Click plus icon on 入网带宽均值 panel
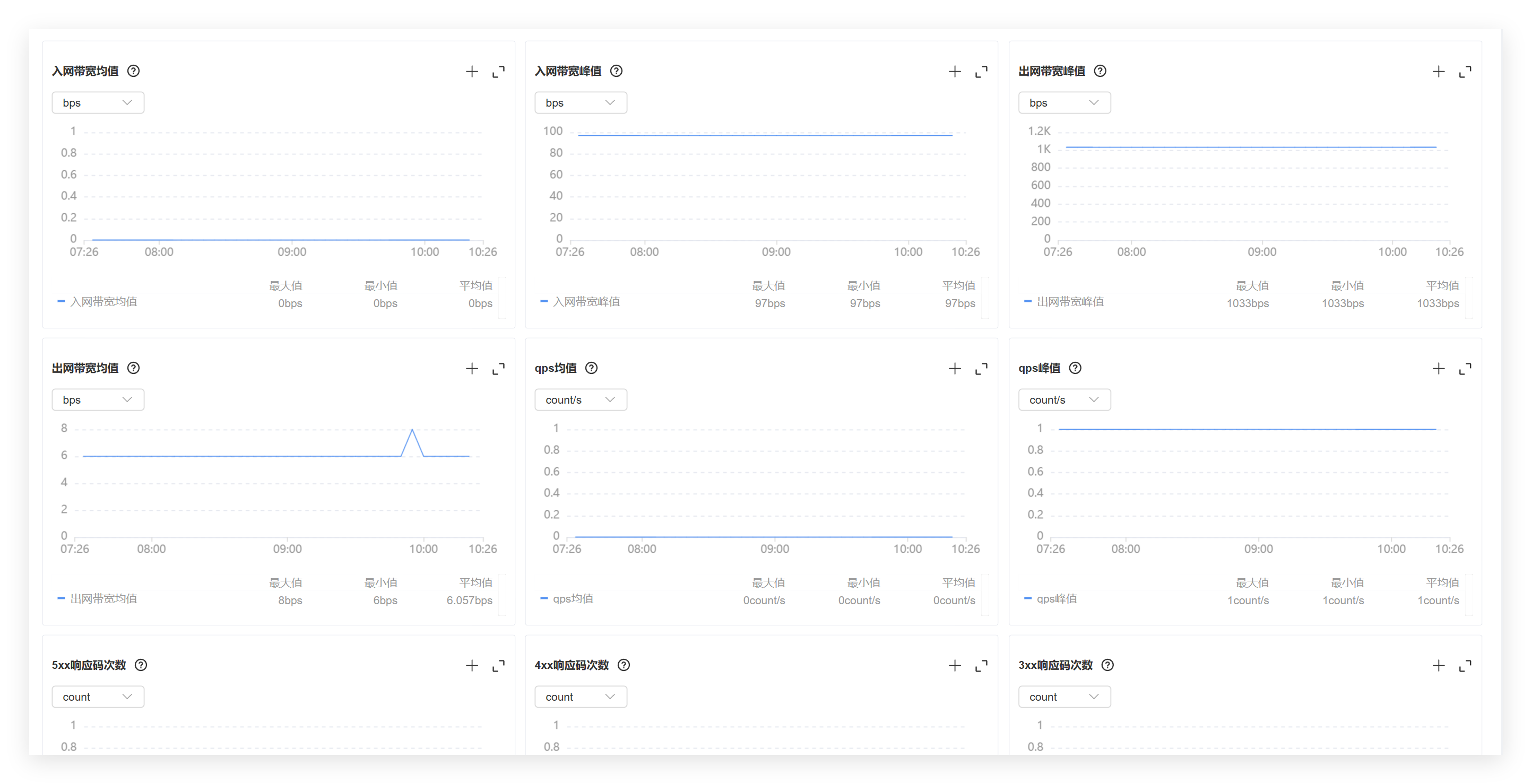The width and height of the screenshot is (1532, 784). (472, 71)
